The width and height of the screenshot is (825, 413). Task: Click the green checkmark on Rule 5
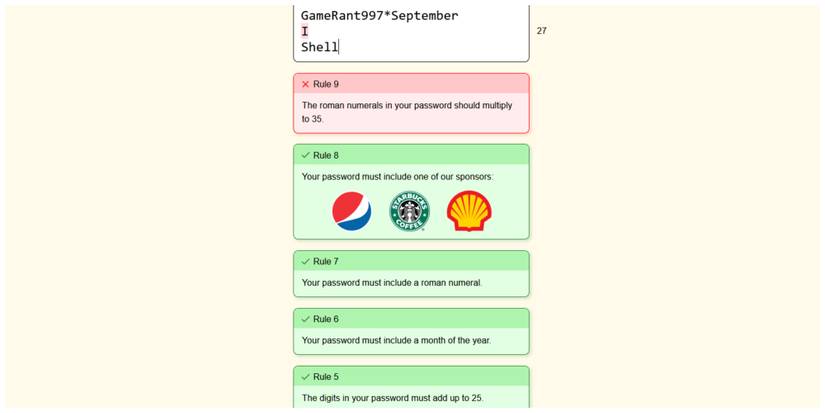click(306, 377)
